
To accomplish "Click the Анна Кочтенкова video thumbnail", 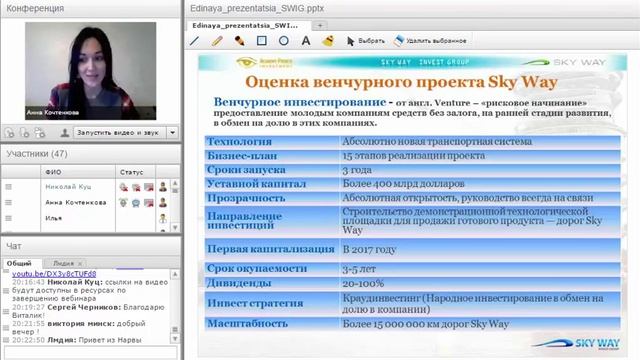I will [91, 71].
